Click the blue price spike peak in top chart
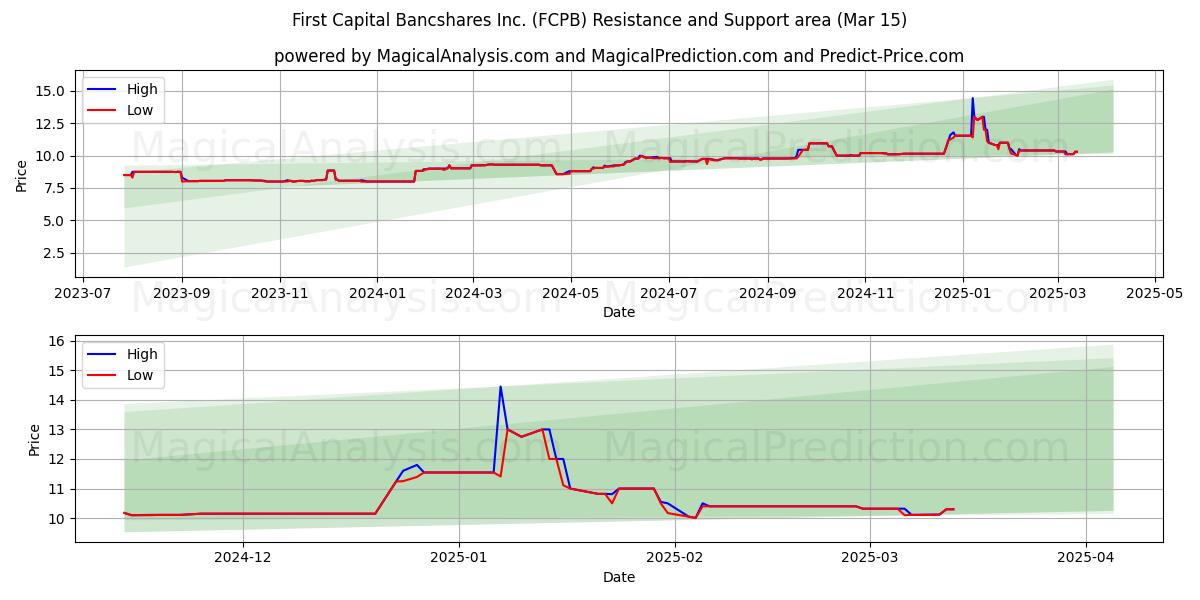Viewport: 1200px width, 600px height. coord(972,98)
